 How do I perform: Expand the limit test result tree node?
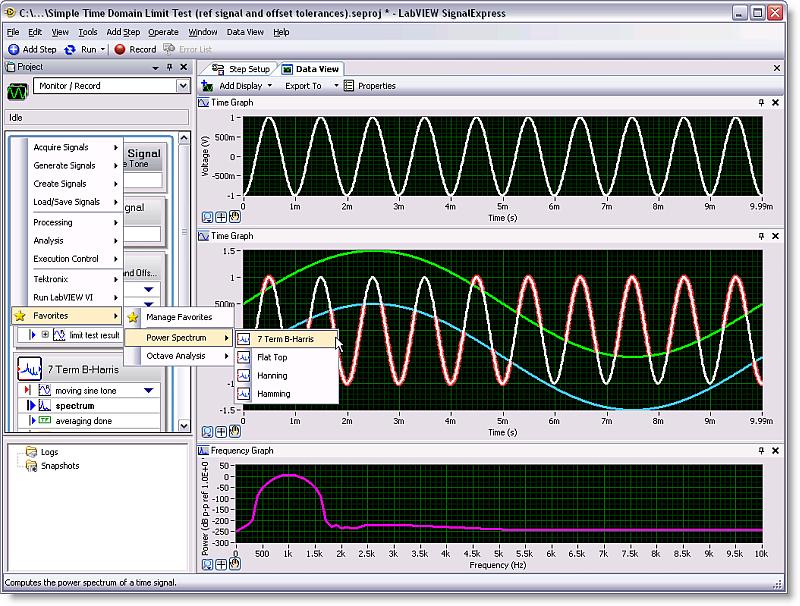[x=45, y=335]
